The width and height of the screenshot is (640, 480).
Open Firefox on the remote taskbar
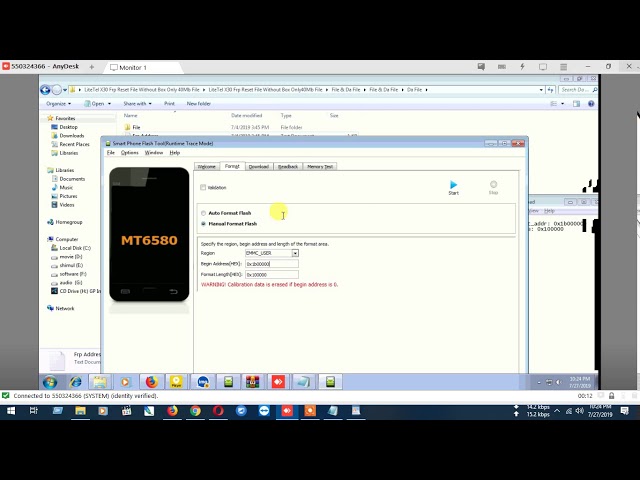click(x=151, y=382)
